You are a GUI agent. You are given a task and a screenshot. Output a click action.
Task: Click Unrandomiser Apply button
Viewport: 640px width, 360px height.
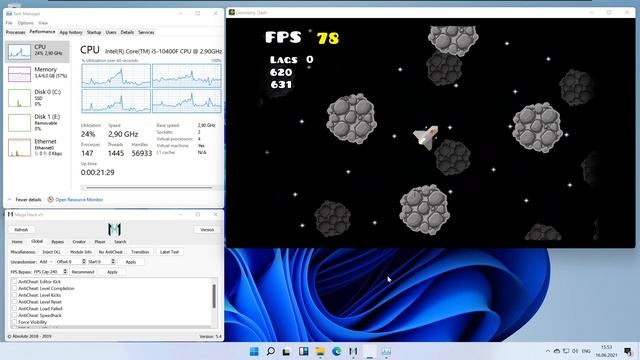[131, 262]
